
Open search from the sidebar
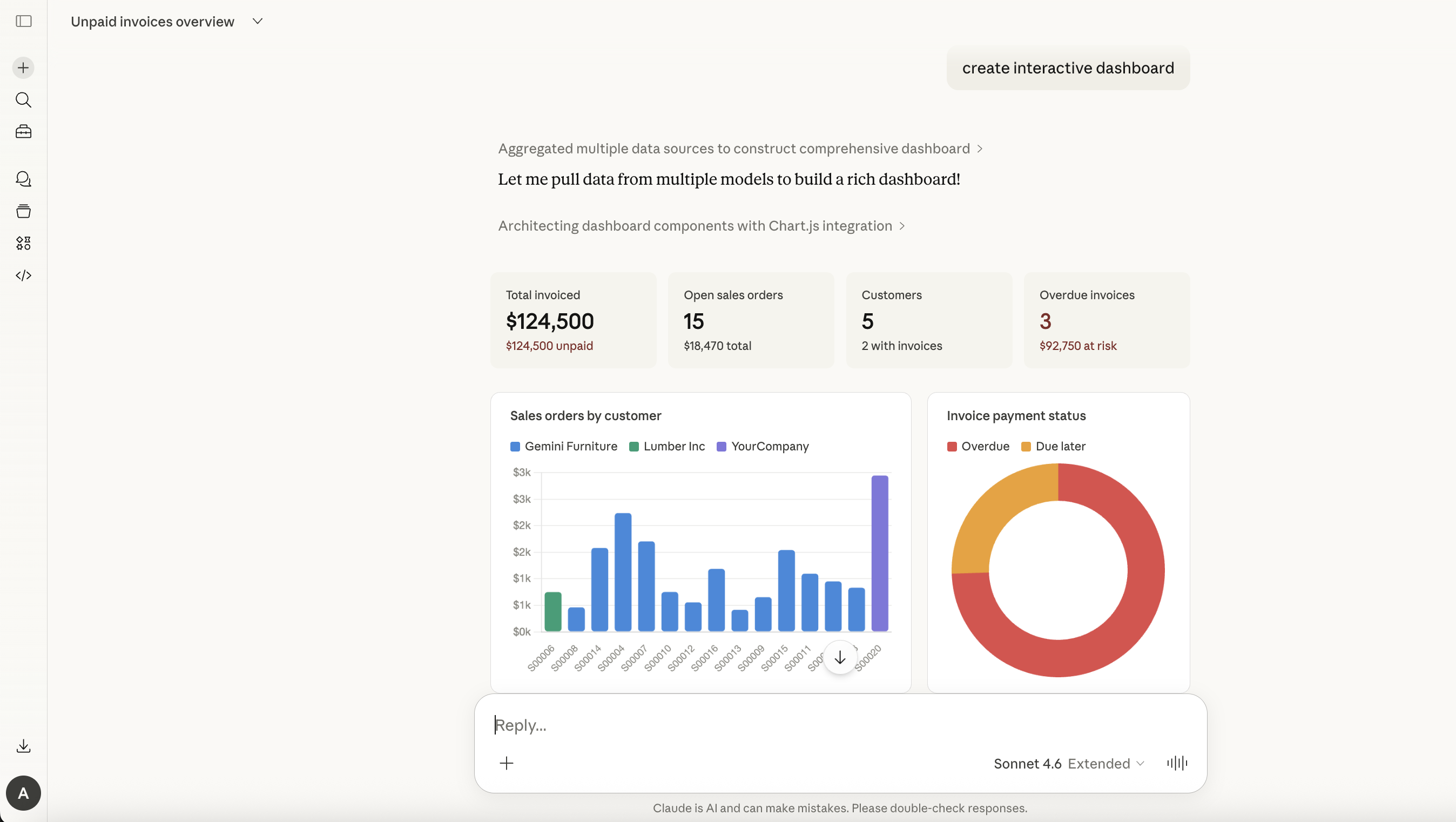click(23, 100)
